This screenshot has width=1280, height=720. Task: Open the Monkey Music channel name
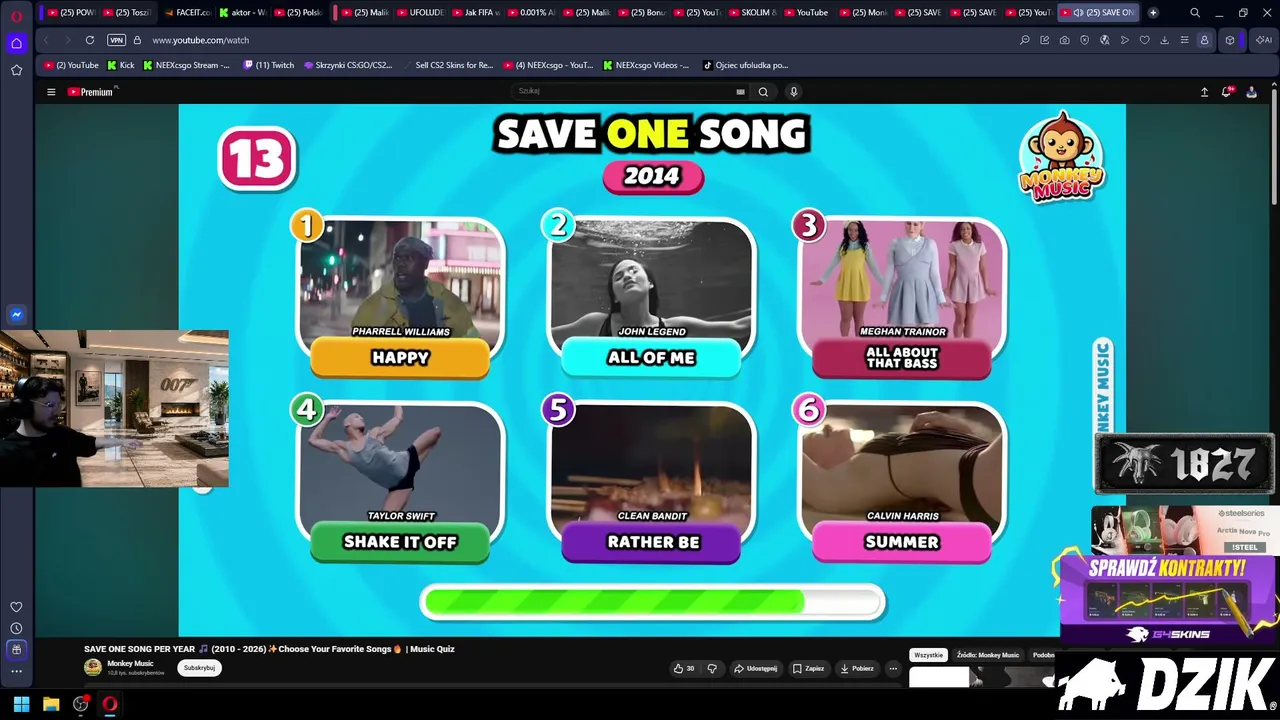click(x=130, y=664)
